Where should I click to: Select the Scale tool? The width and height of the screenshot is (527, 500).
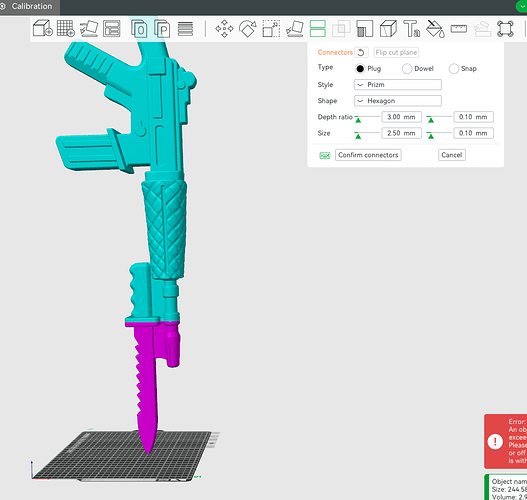coord(271,29)
